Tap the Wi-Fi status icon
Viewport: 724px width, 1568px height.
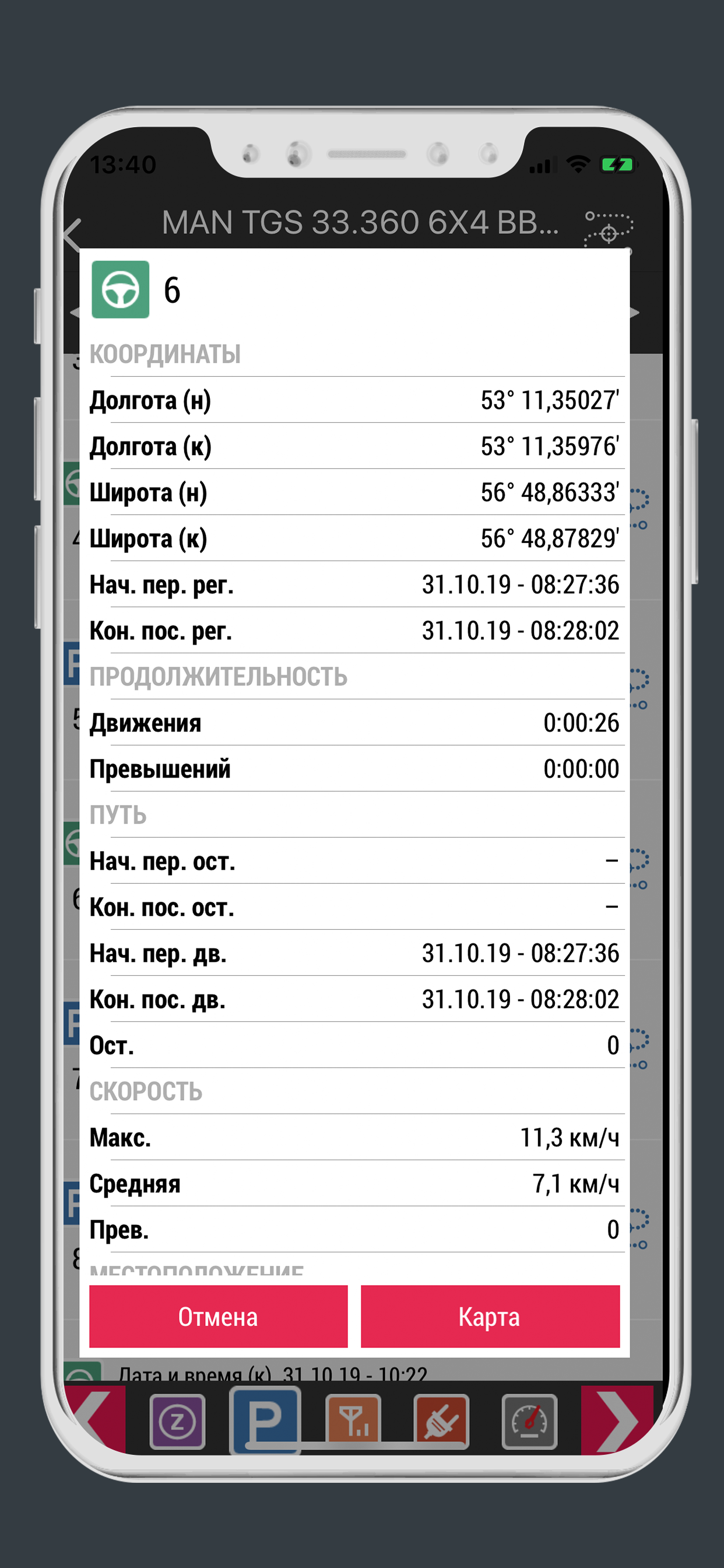(578, 164)
